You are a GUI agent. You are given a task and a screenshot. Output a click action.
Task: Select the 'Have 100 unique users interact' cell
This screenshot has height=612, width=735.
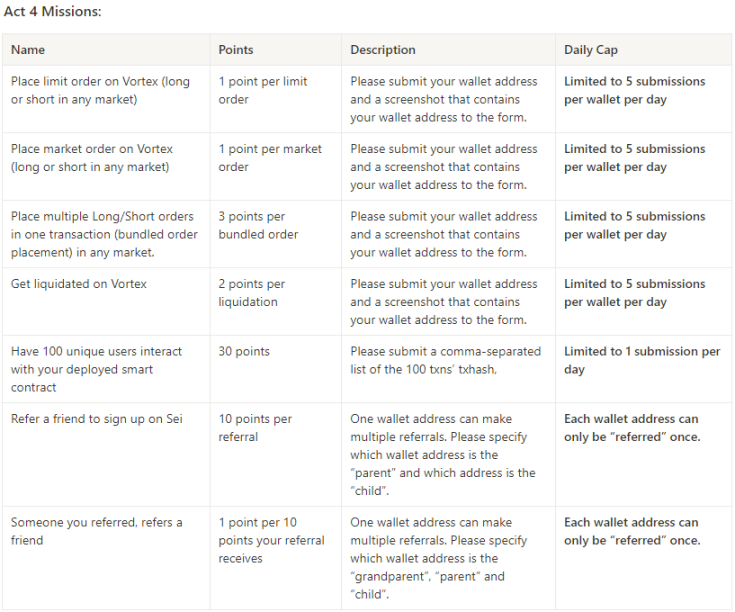(96, 369)
